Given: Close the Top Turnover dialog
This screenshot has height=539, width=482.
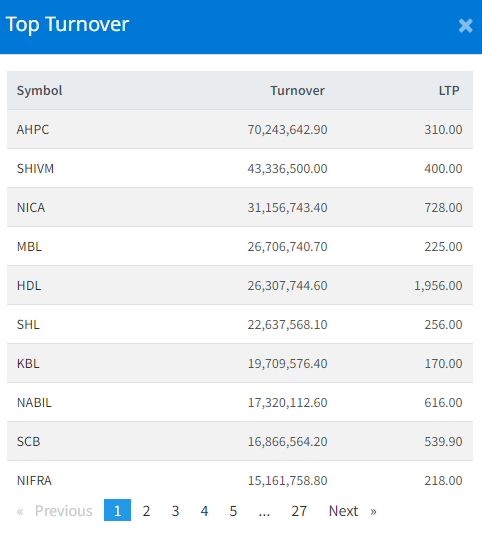Looking at the screenshot, I should tap(465, 26).
